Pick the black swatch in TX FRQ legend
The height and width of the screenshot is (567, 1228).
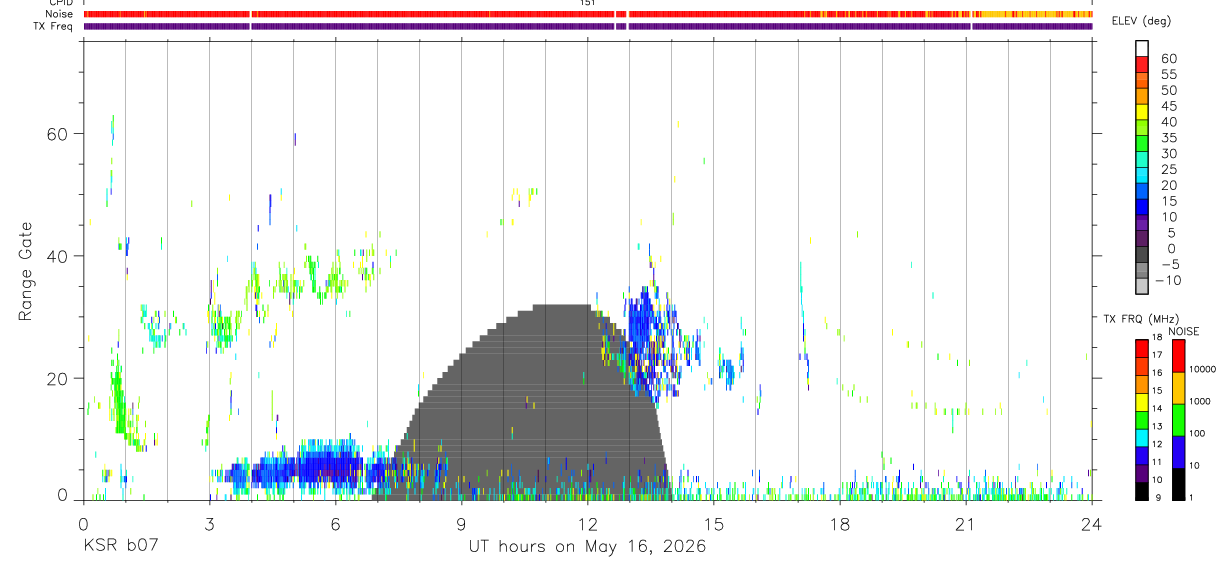1142,491
